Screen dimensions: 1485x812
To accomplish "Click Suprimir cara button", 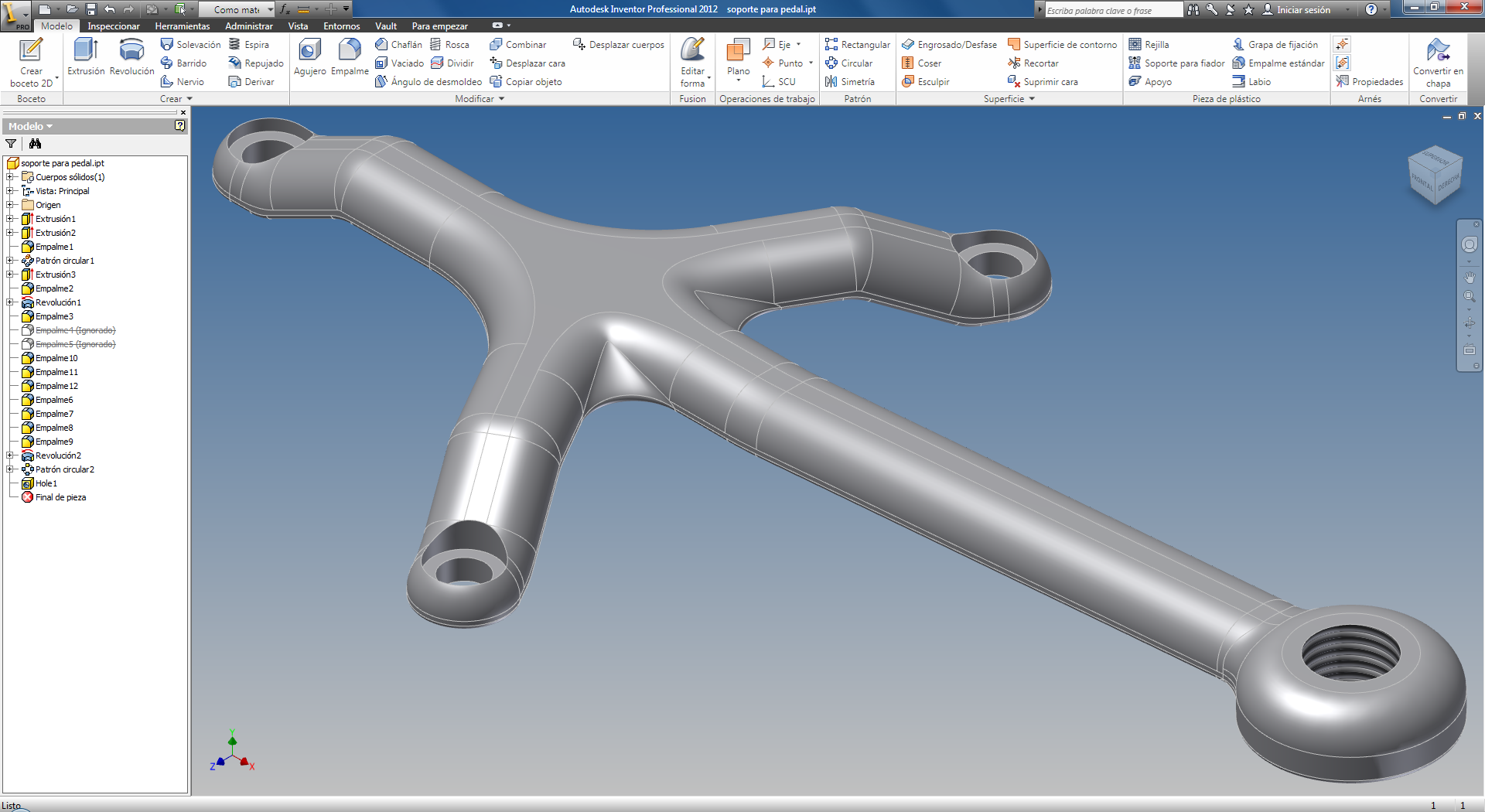I will pyautogui.click(x=1043, y=82).
